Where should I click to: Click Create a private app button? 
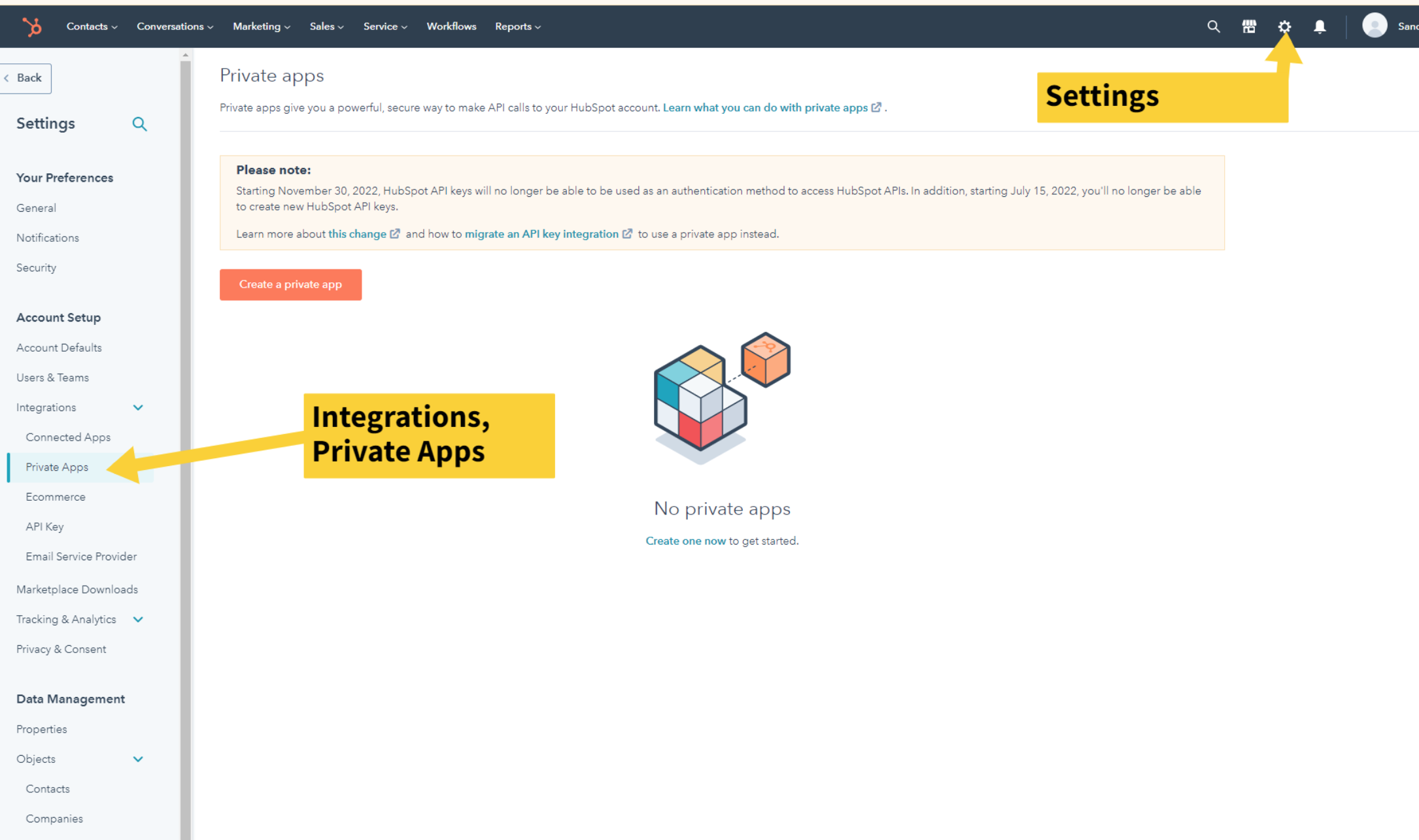[x=290, y=285]
